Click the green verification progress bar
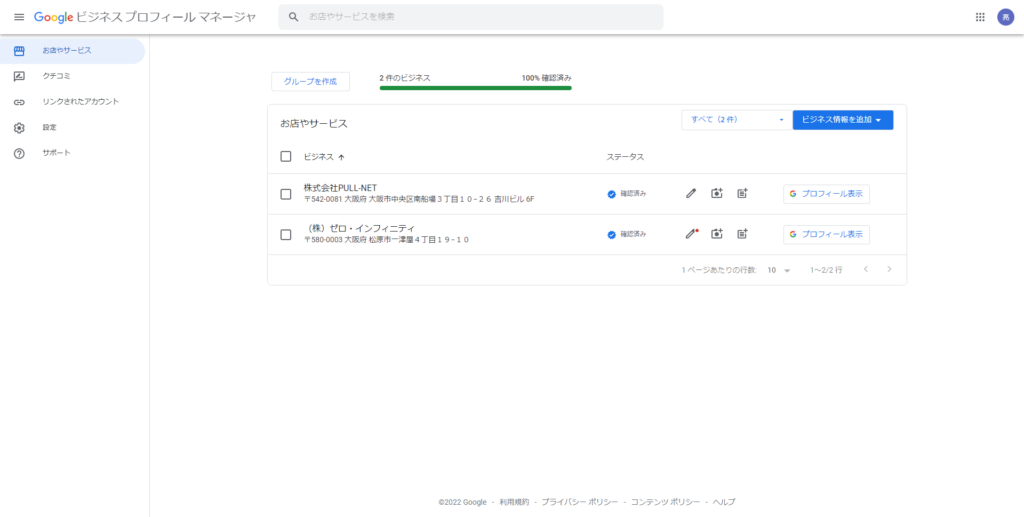This screenshot has width=1024, height=517. click(475, 88)
